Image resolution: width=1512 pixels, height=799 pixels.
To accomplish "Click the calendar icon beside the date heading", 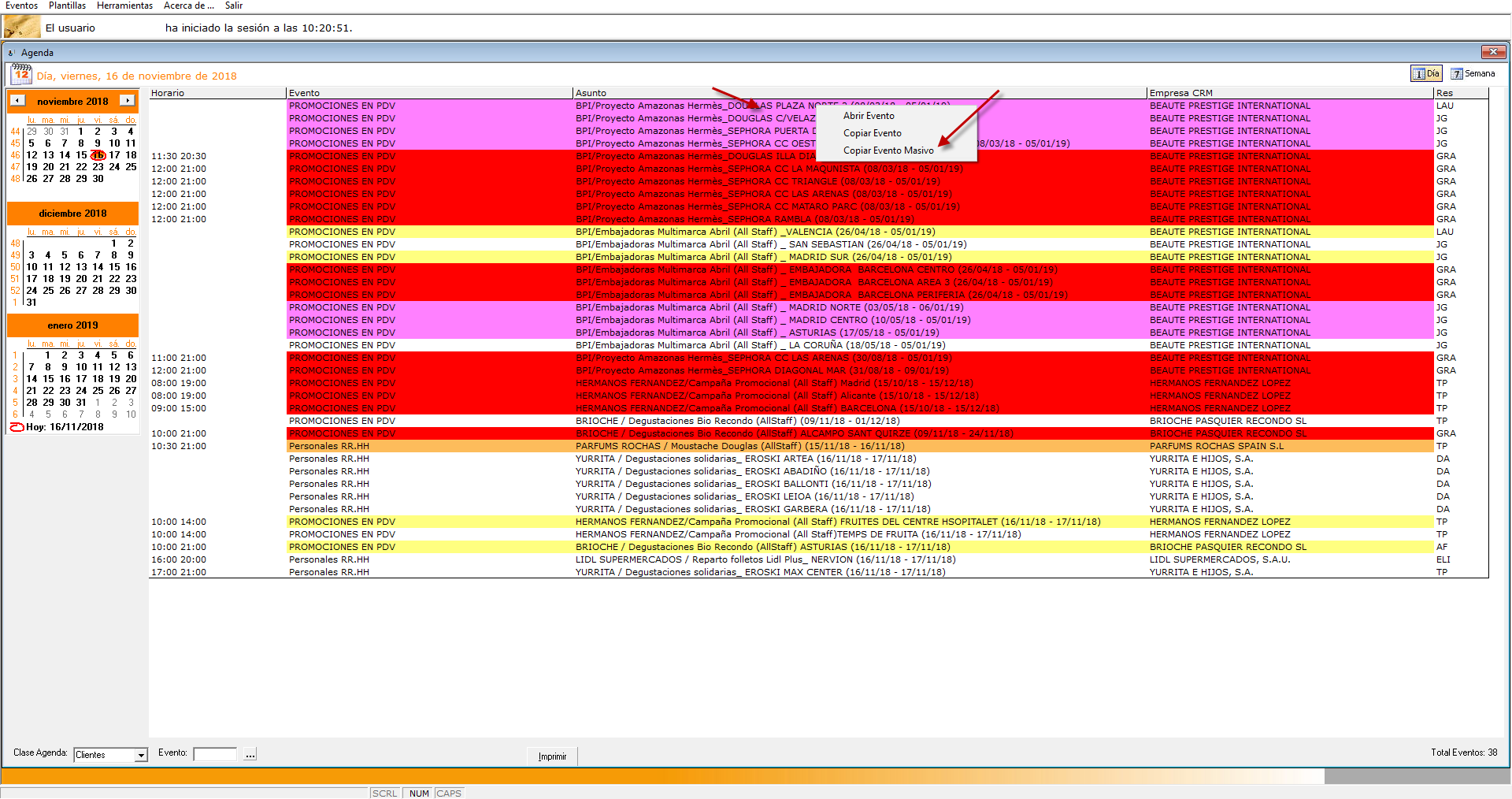I will click(x=21, y=75).
